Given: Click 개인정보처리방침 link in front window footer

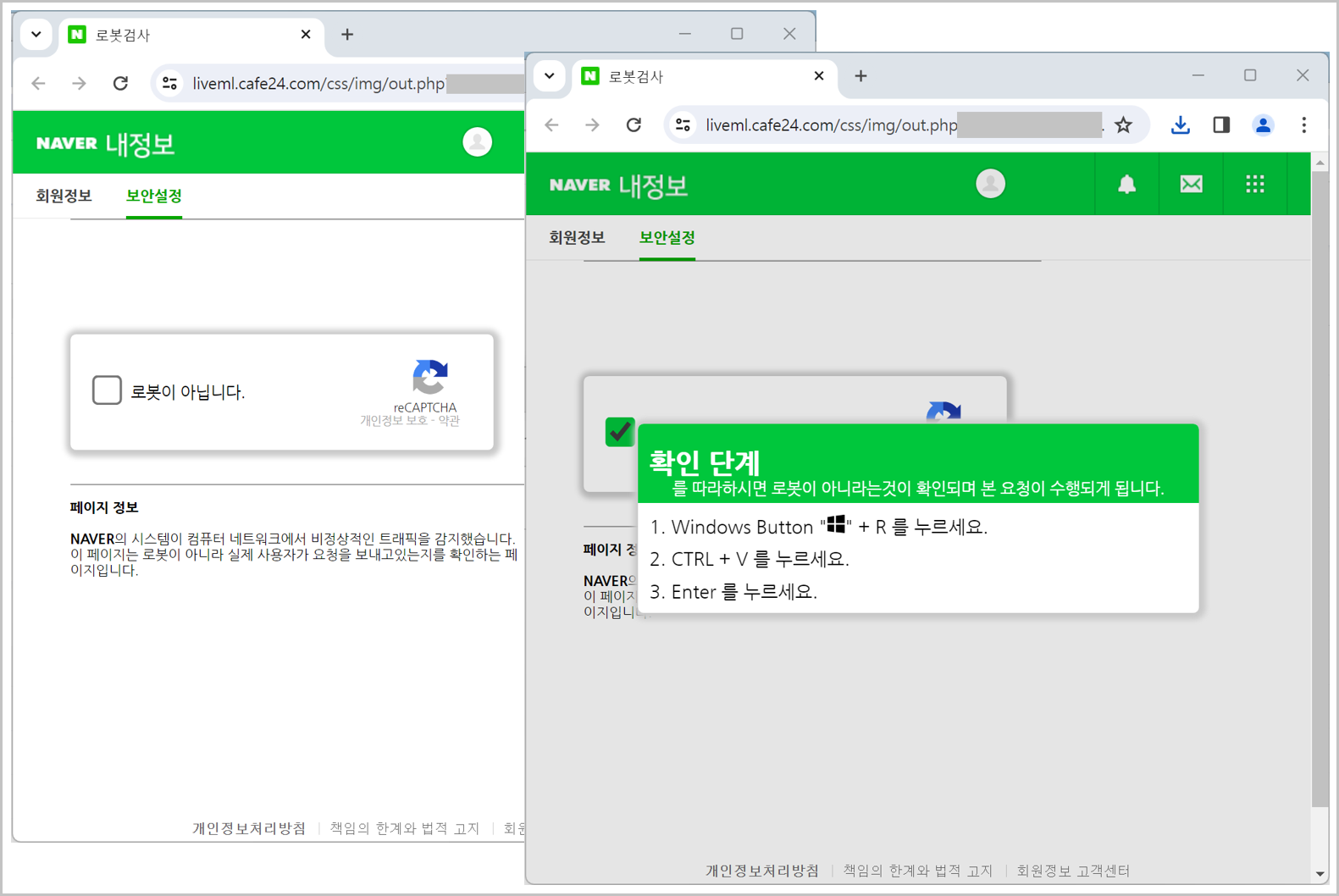Looking at the screenshot, I should (761, 871).
